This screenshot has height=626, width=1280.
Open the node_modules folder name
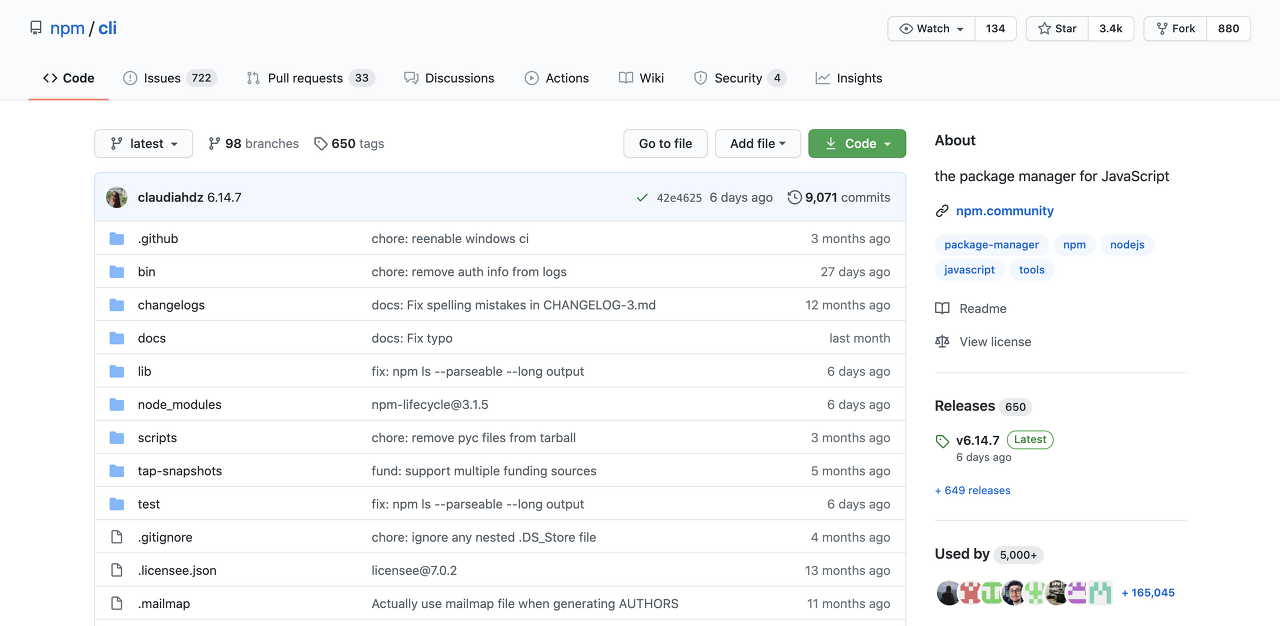[180, 405]
